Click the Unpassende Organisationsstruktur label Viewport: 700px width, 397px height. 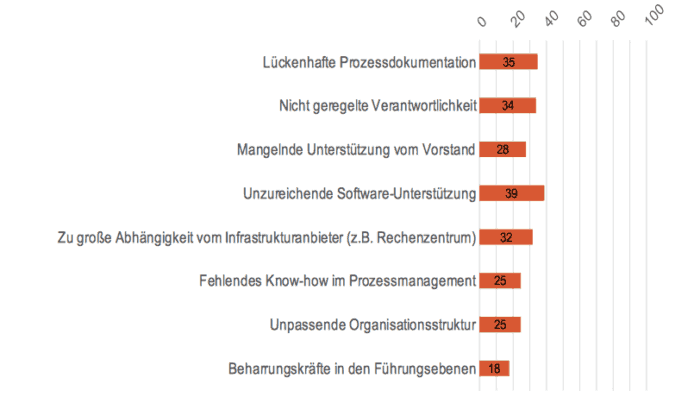pyautogui.click(x=373, y=325)
